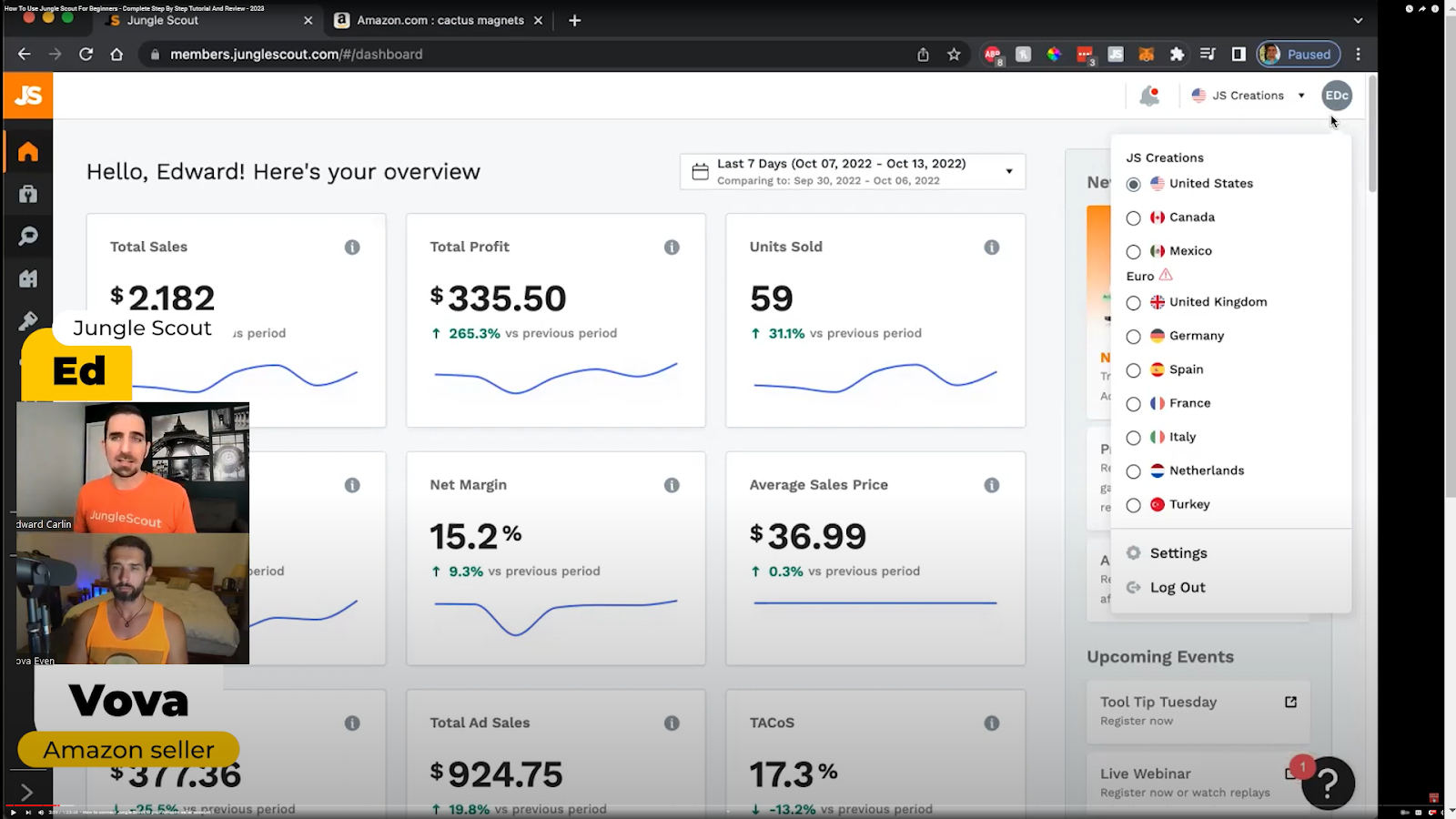Viewport: 1456px width, 819px height.
Task: Click the Total Profit info icon
Action: [x=672, y=248]
